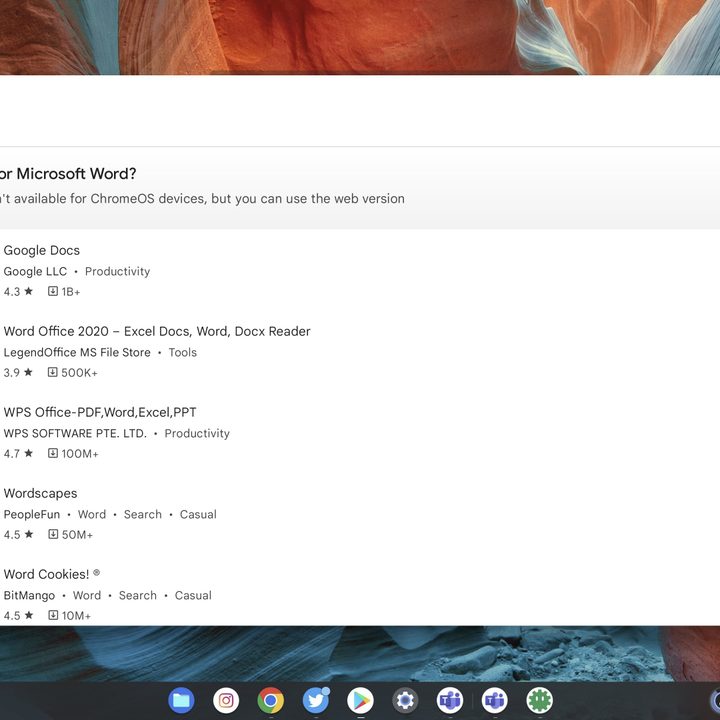Click Search tag in BitMango row
This screenshot has width=720, height=720.
[138, 596]
